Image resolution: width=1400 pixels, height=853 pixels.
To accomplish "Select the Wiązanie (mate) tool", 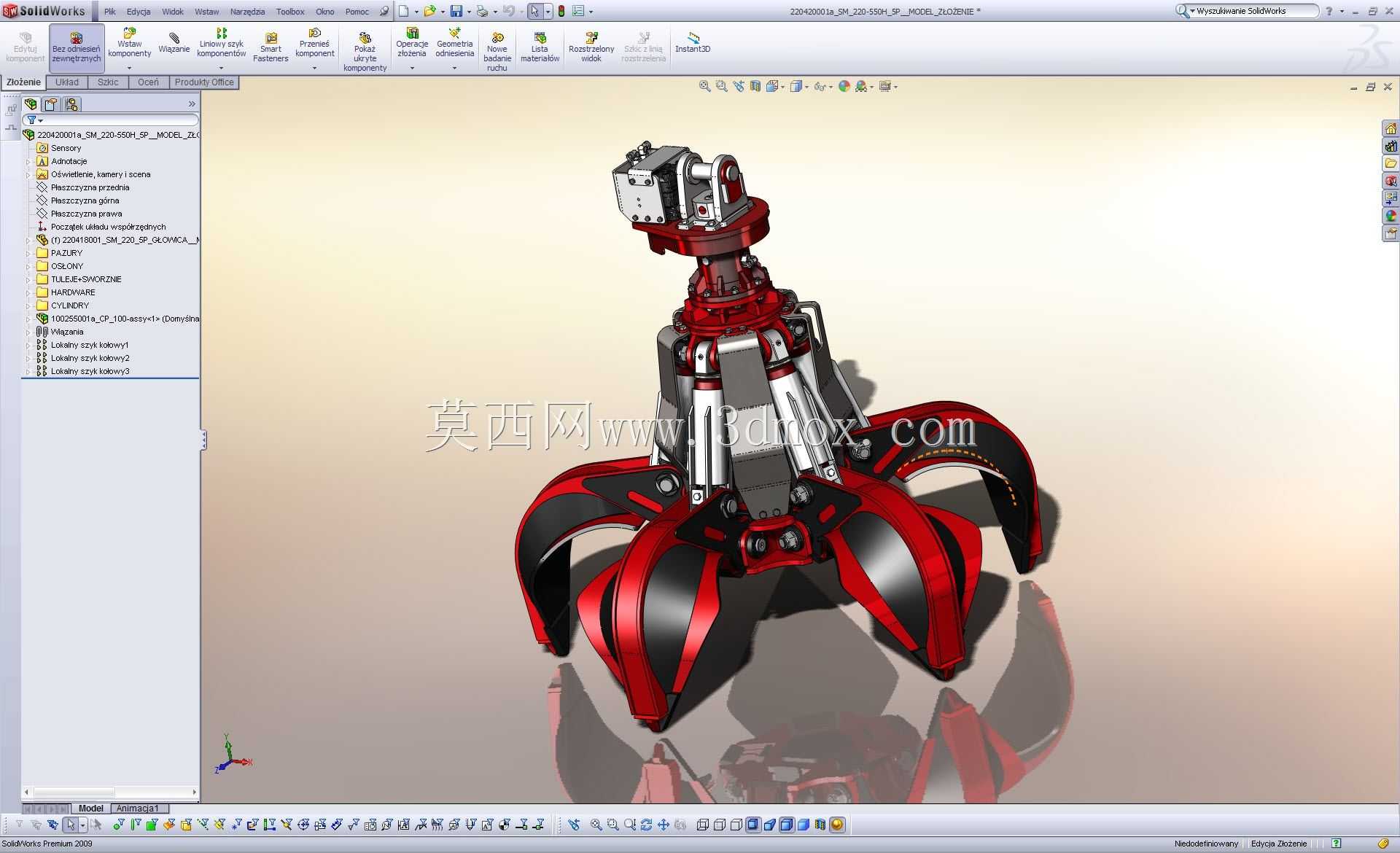I will (174, 42).
